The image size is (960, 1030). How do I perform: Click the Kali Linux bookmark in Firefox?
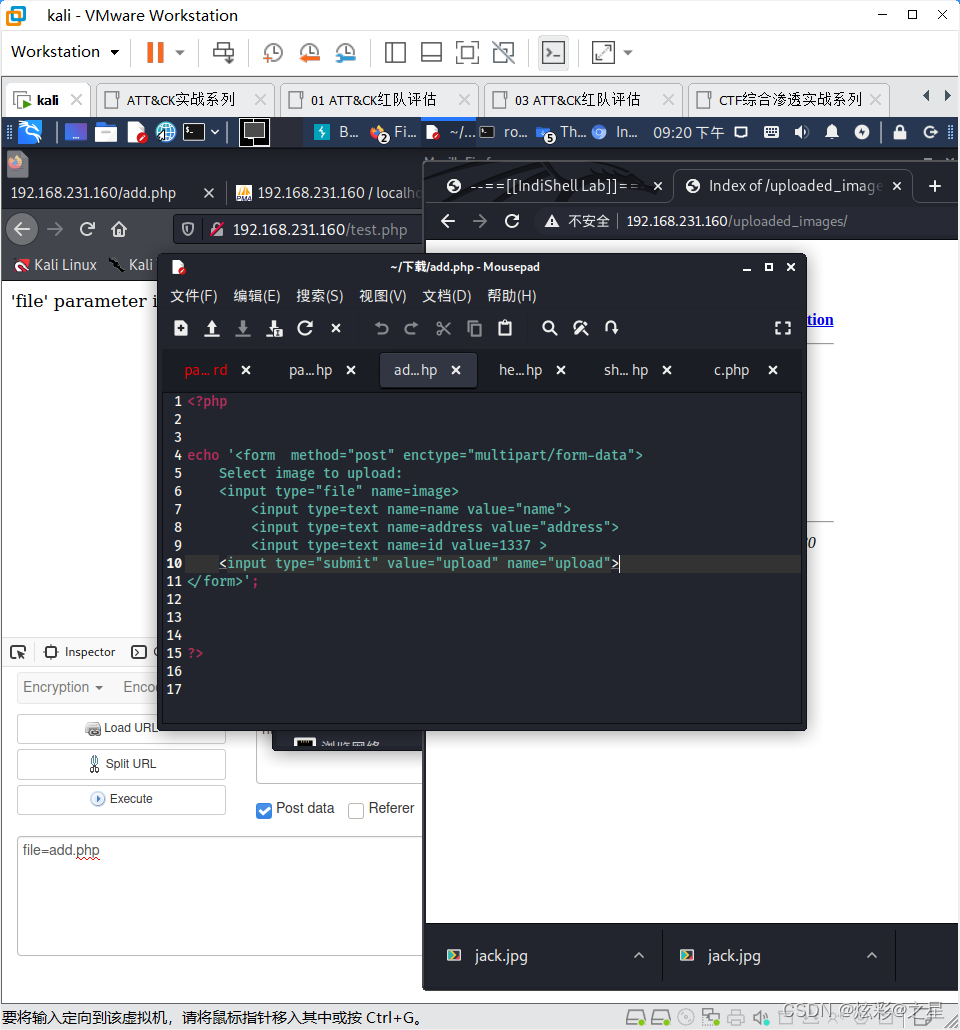pos(56,265)
